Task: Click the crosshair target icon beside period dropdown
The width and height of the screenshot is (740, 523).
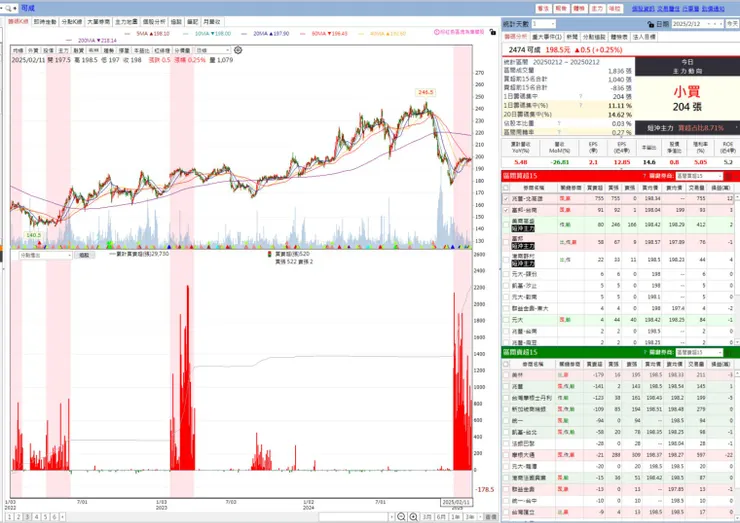Action: [238, 50]
